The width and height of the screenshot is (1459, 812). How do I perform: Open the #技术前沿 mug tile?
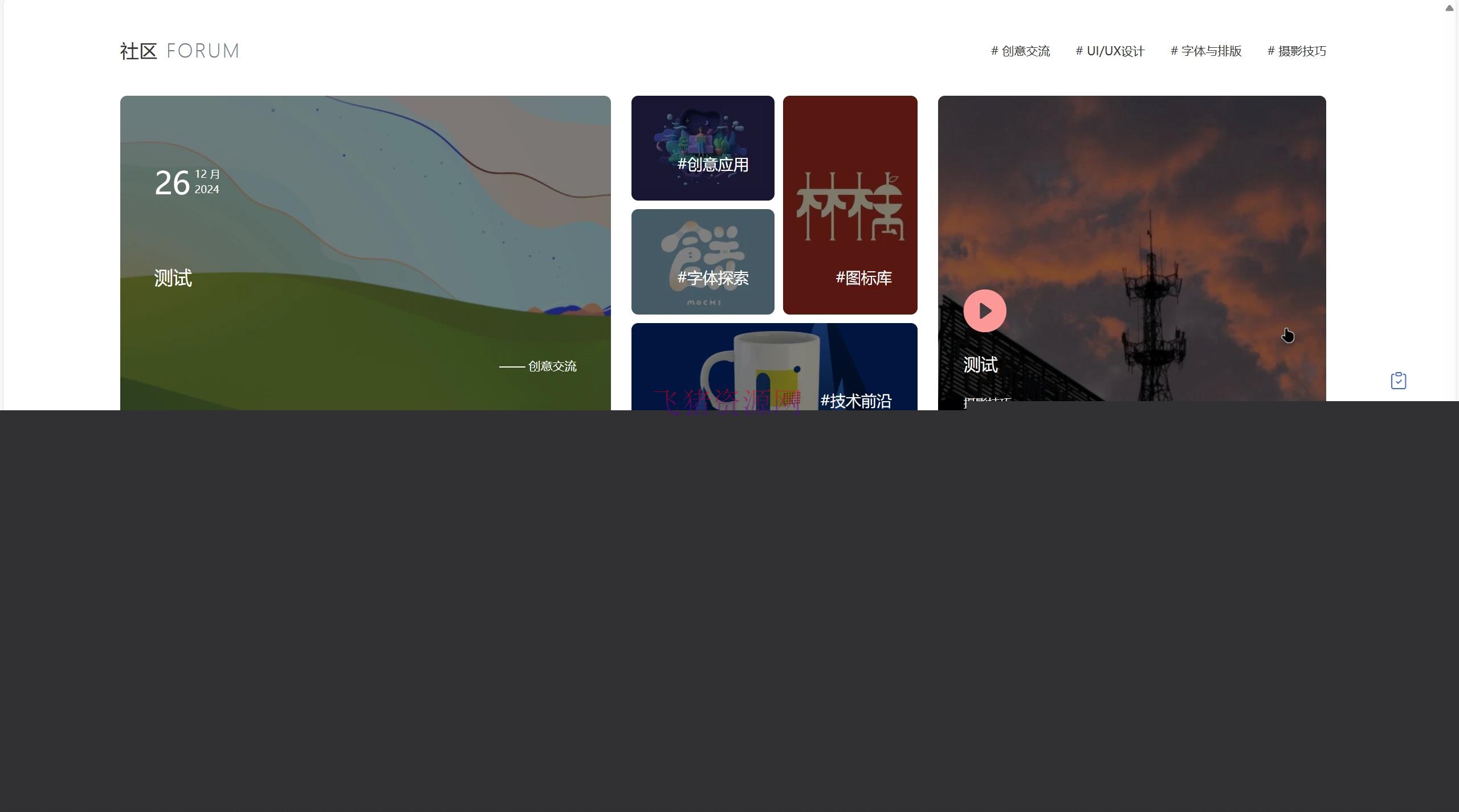[x=855, y=401]
